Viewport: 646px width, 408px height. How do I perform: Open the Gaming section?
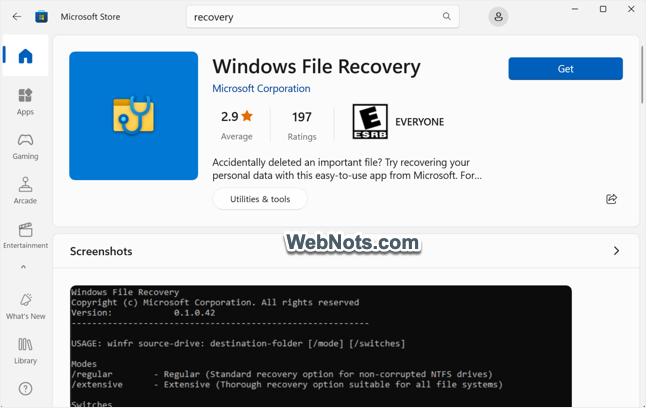26,146
